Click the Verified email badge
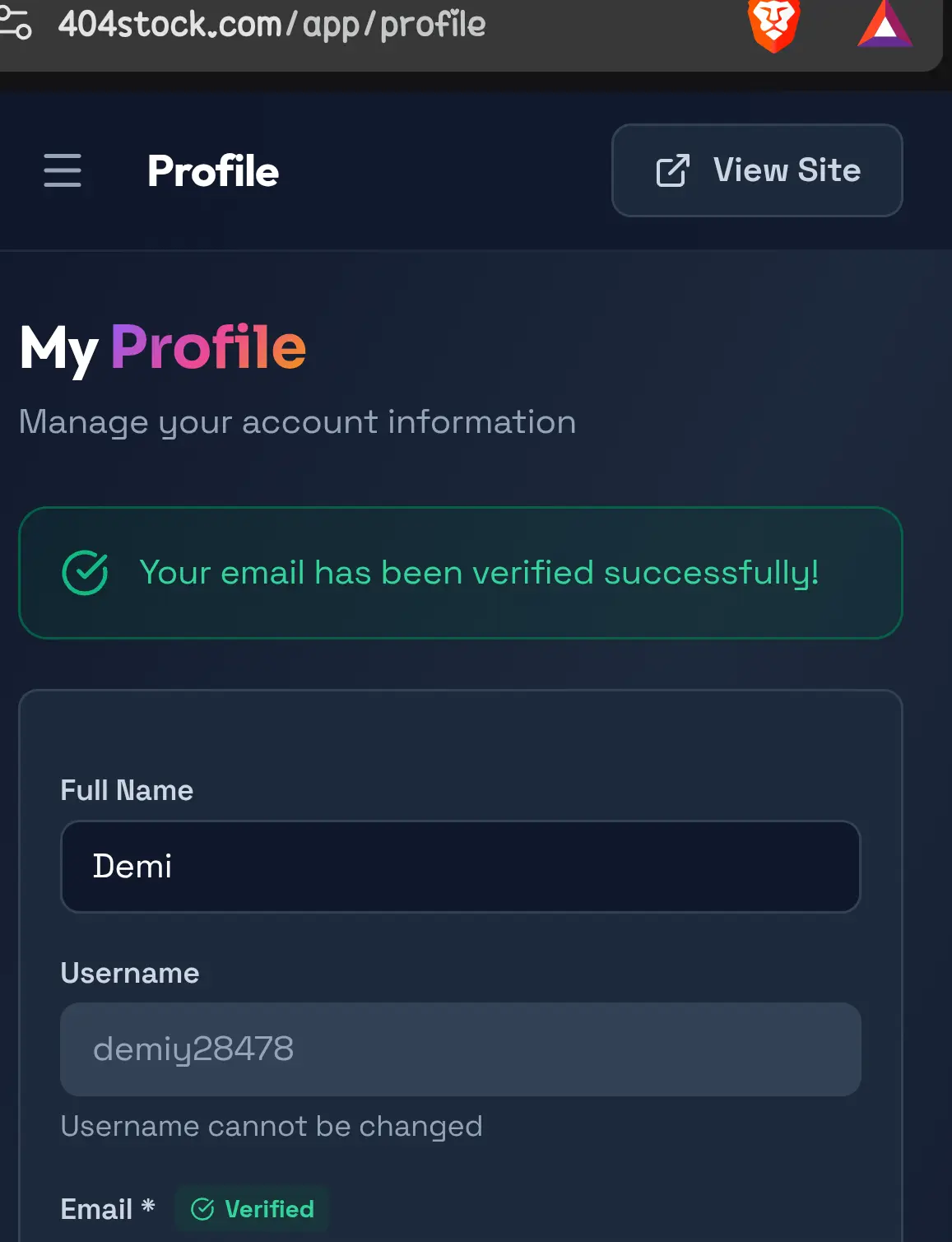Image resolution: width=952 pixels, height=1242 pixels. coord(253,1209)
